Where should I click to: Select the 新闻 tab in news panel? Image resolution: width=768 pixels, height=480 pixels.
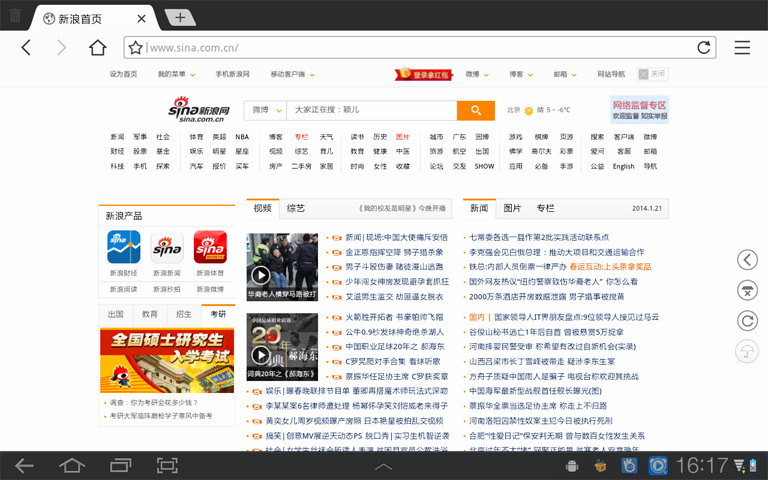479,208
